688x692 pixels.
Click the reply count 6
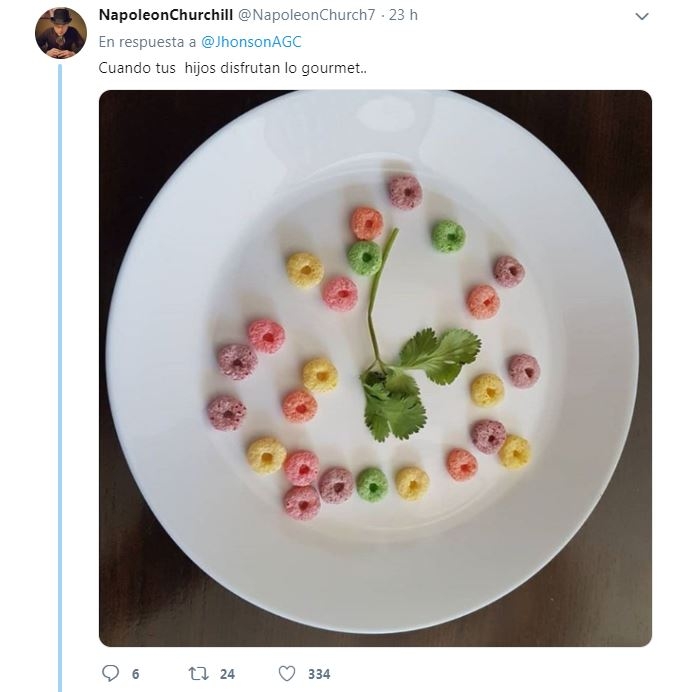click(135, 674)
